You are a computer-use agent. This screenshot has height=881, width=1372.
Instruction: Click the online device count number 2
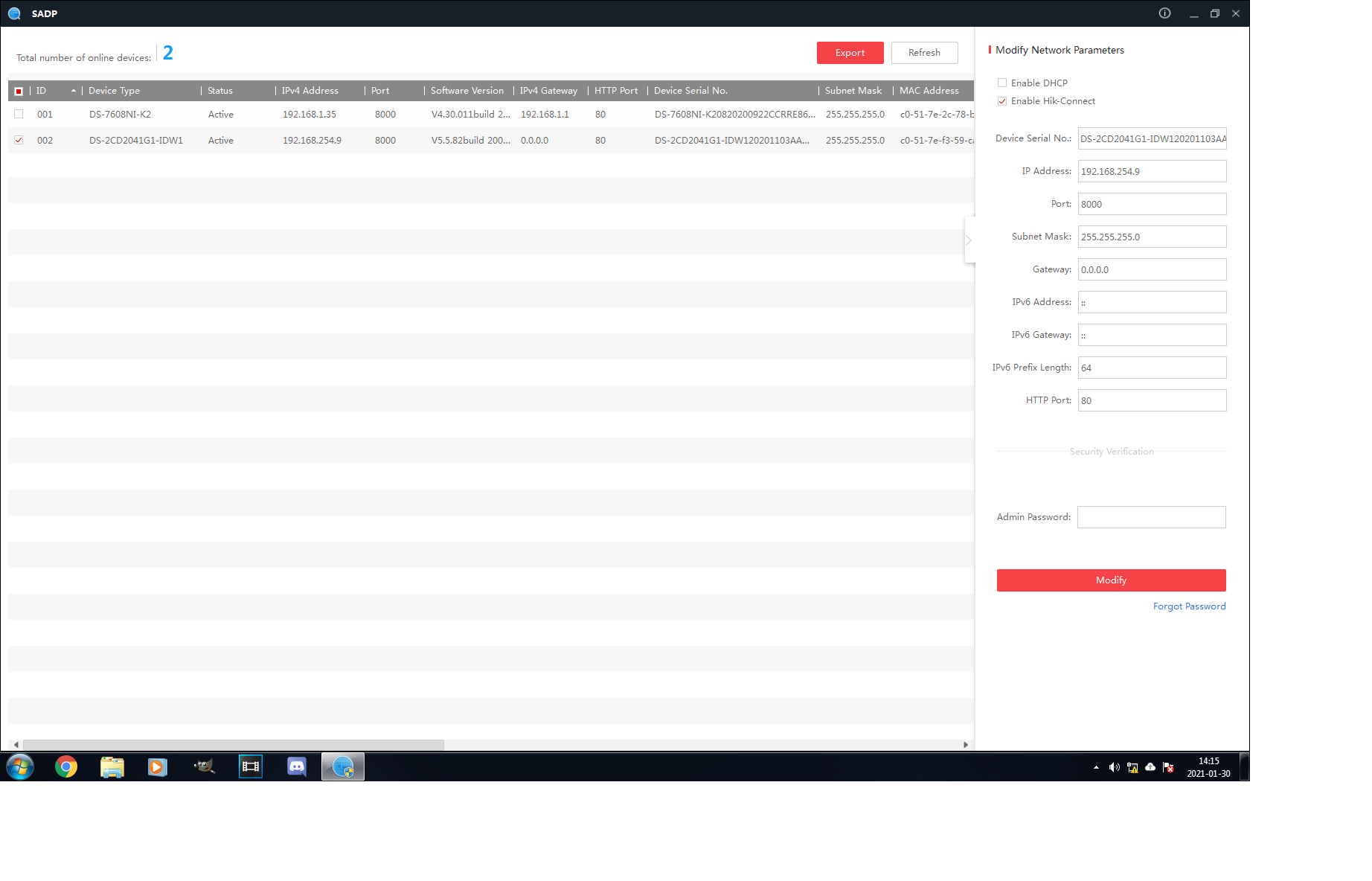[168, 53]
